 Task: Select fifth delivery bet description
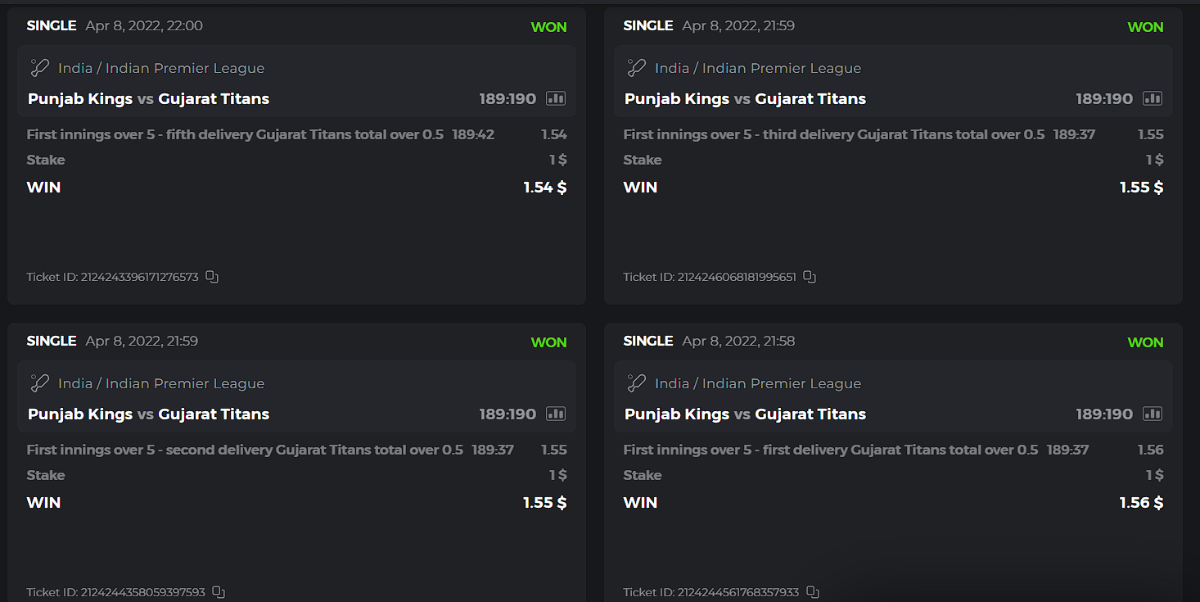click(x=235, y=134)
